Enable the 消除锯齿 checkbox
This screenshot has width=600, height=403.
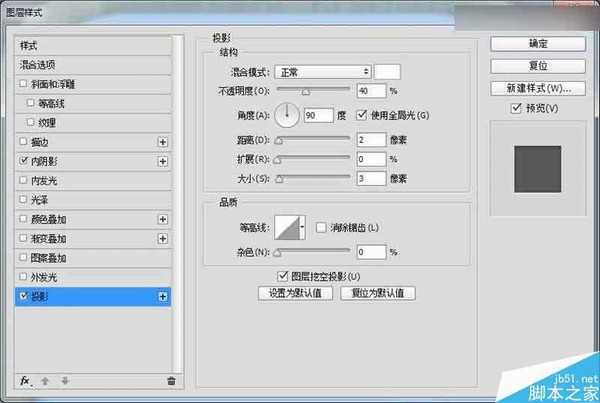point(321,229)
